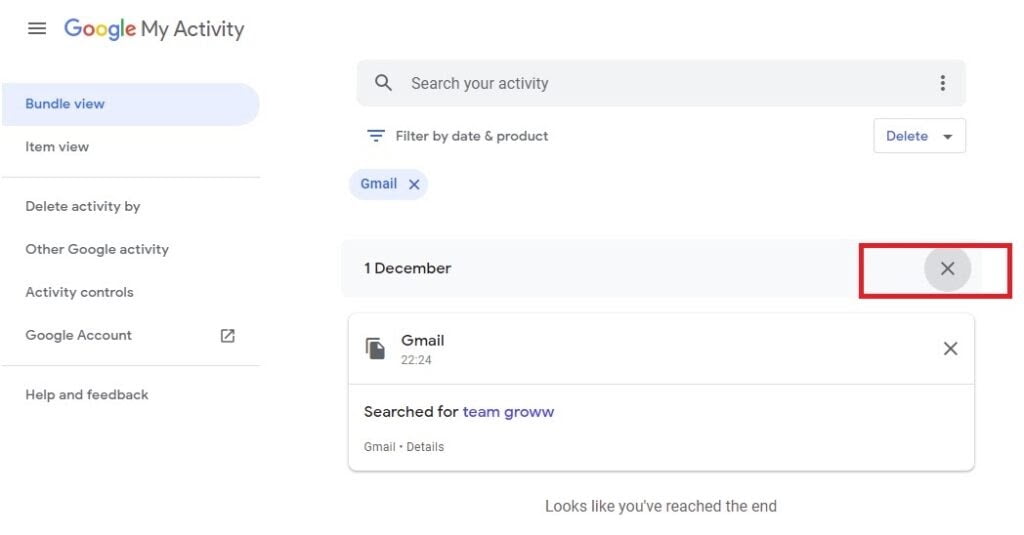Click the Gmail activity card icon

[x=375, y=348]
